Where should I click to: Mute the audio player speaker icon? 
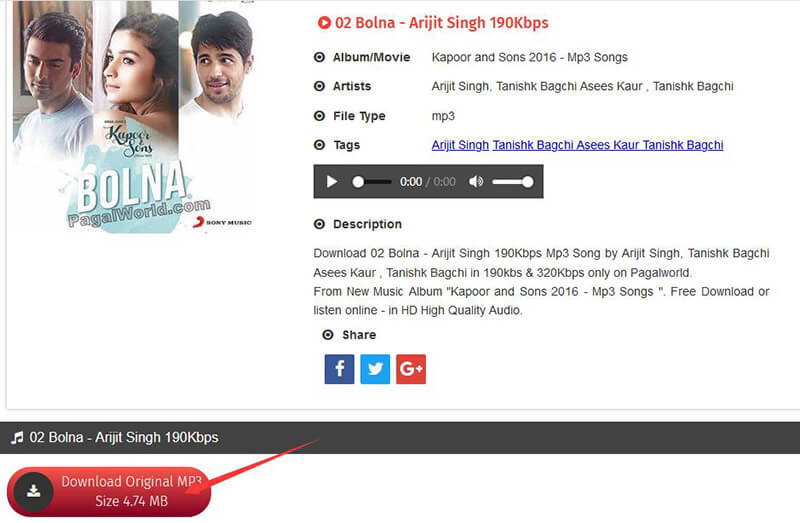[x=476, y=182]
